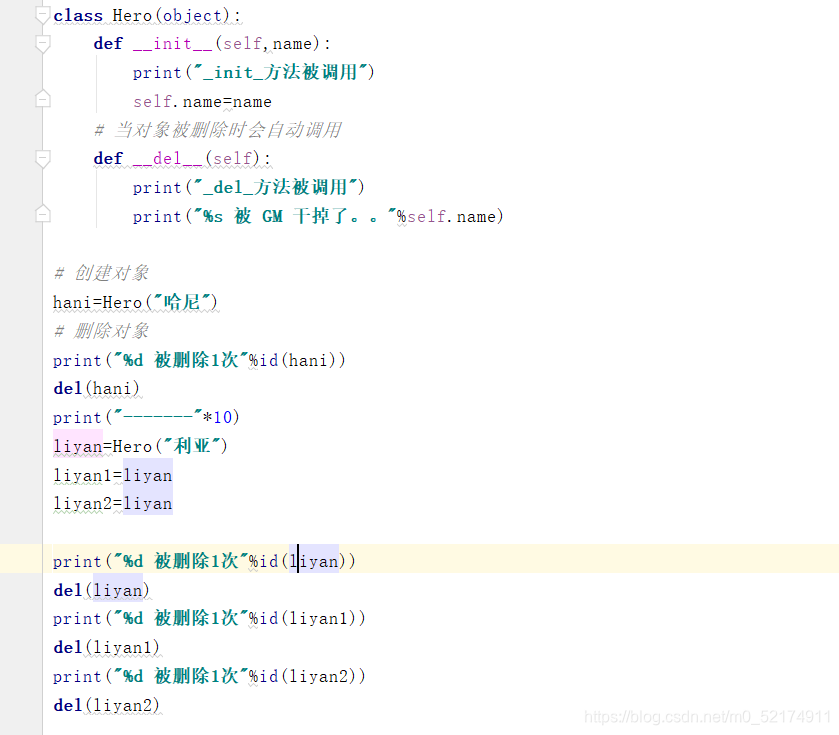Collapse the __del__ method fold marker

pyautogui.click(x=42, y=159)
